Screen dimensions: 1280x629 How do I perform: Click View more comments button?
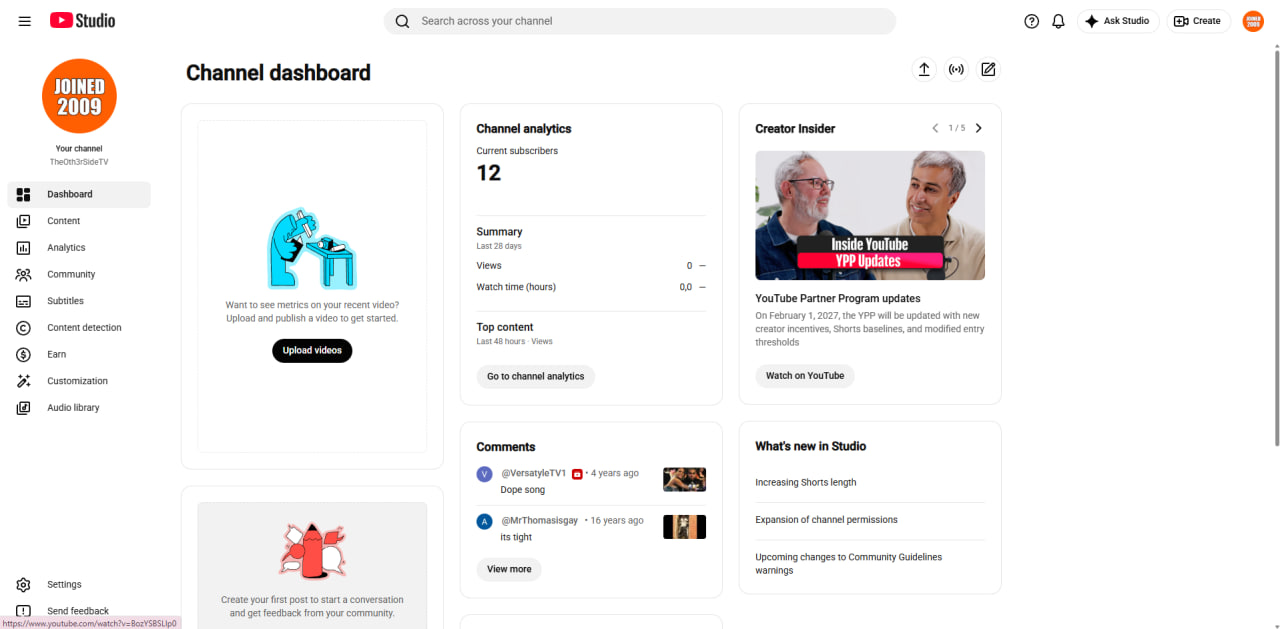509,569
